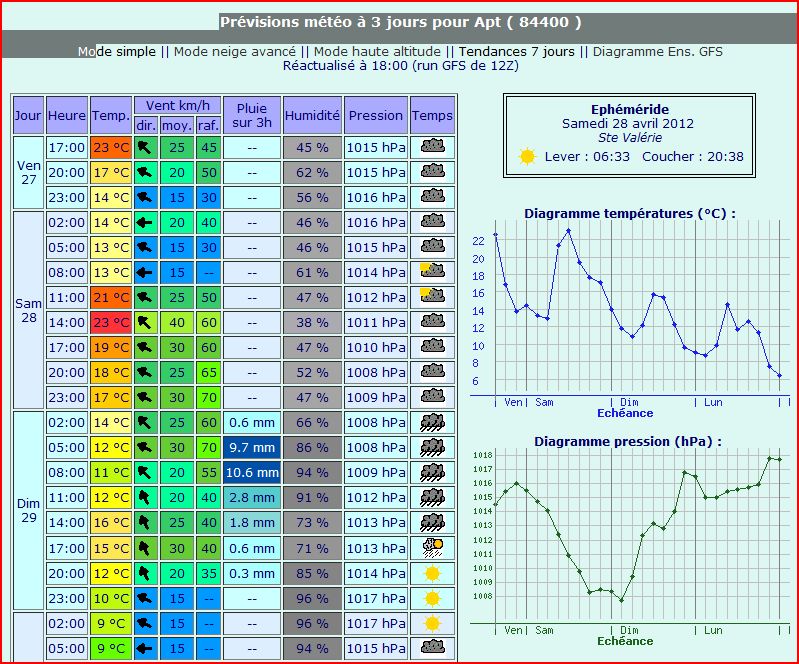Click the Ephéméride sun icon
The image size is (799, 664).
(x=527, y=156)
